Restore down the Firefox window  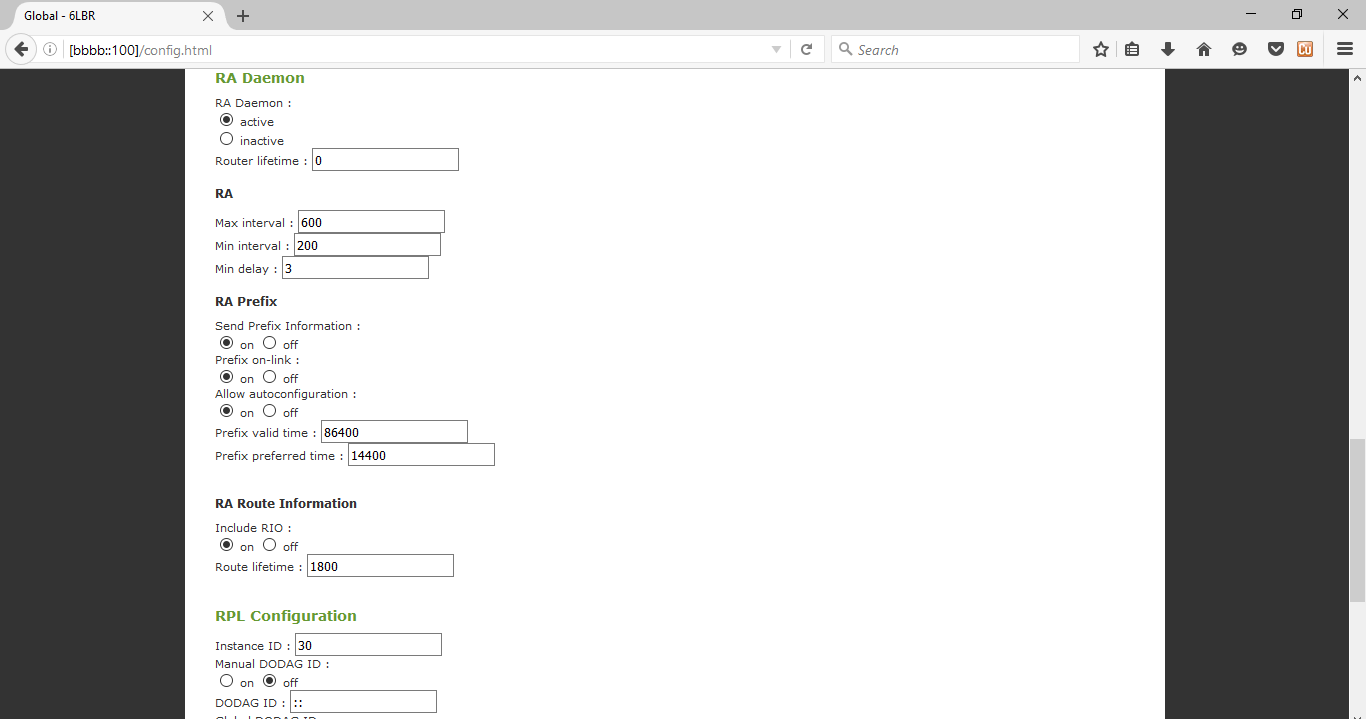click(1297, 14)
